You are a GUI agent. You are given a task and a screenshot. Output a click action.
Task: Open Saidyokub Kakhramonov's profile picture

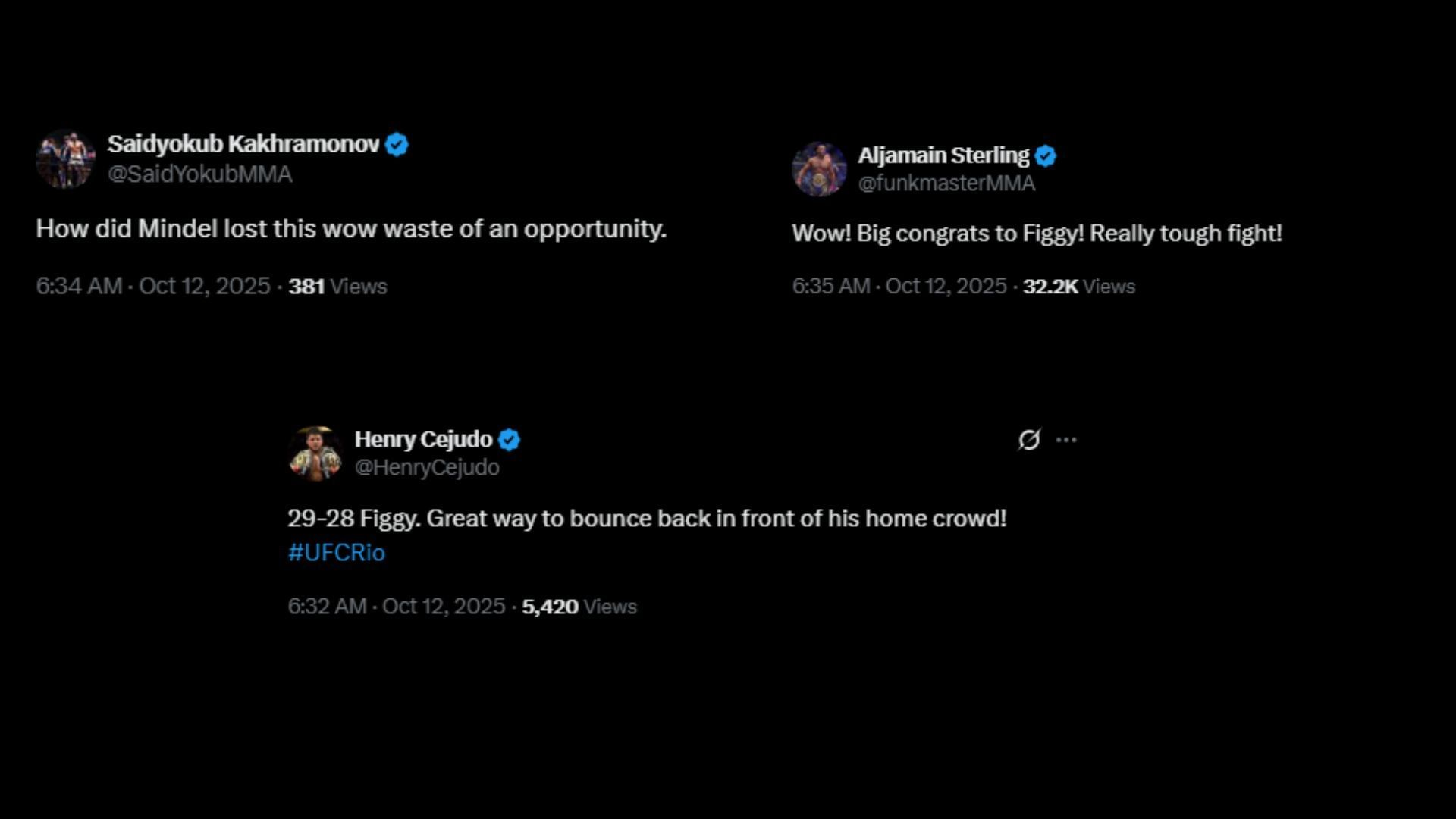point(65,159)
